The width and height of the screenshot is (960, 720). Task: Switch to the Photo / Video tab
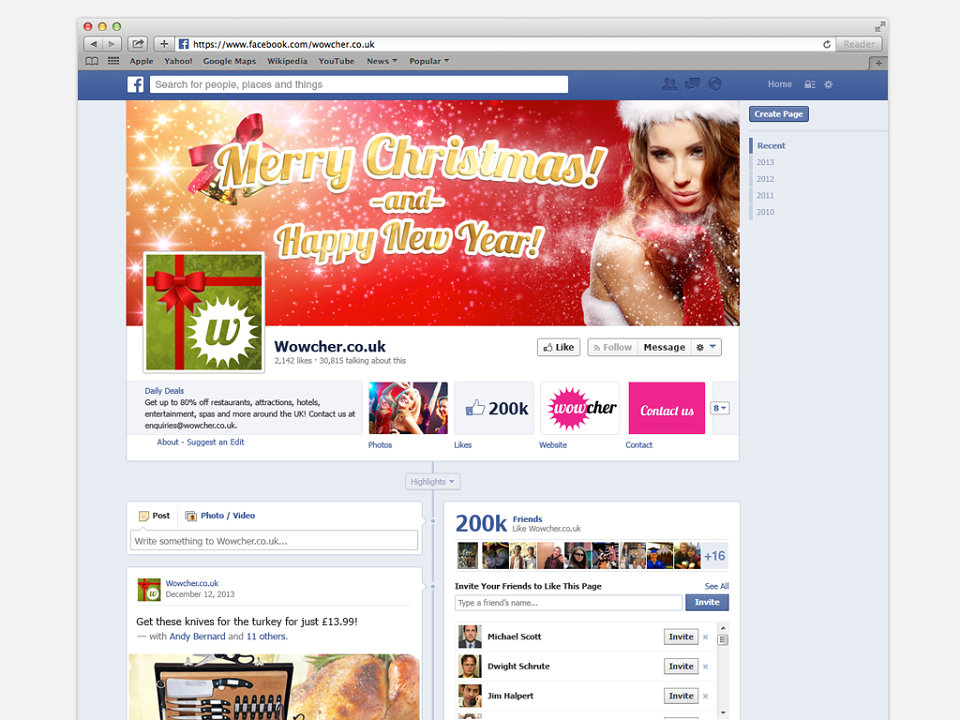(220, 516)
